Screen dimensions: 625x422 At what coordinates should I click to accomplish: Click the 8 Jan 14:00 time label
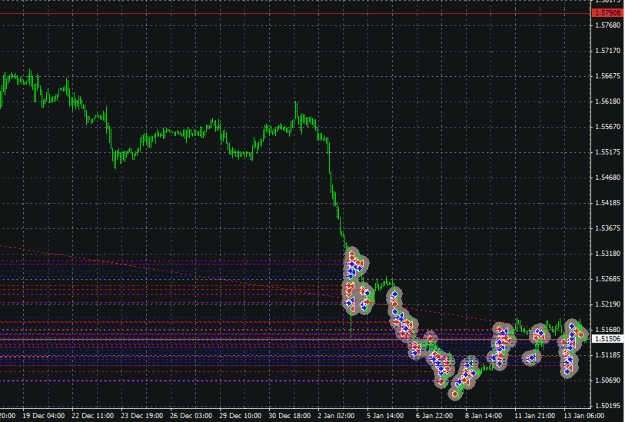coord(484,415)
